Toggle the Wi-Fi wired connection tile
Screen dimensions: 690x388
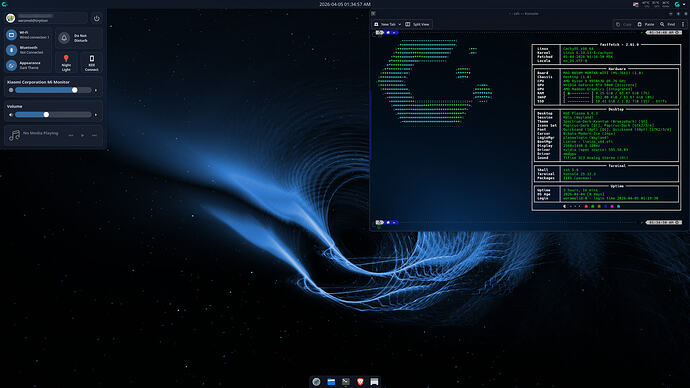pyautogui.click(x=28, y=35)
